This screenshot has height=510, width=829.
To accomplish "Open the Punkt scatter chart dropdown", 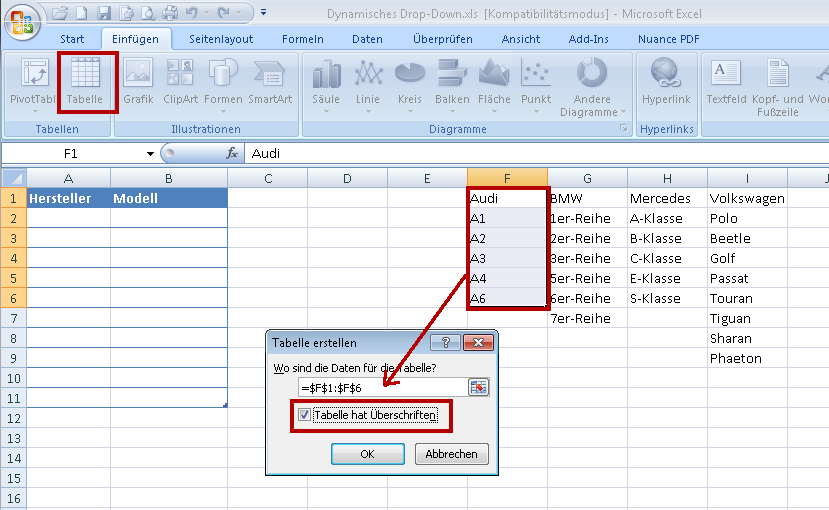I will [536, 112].
